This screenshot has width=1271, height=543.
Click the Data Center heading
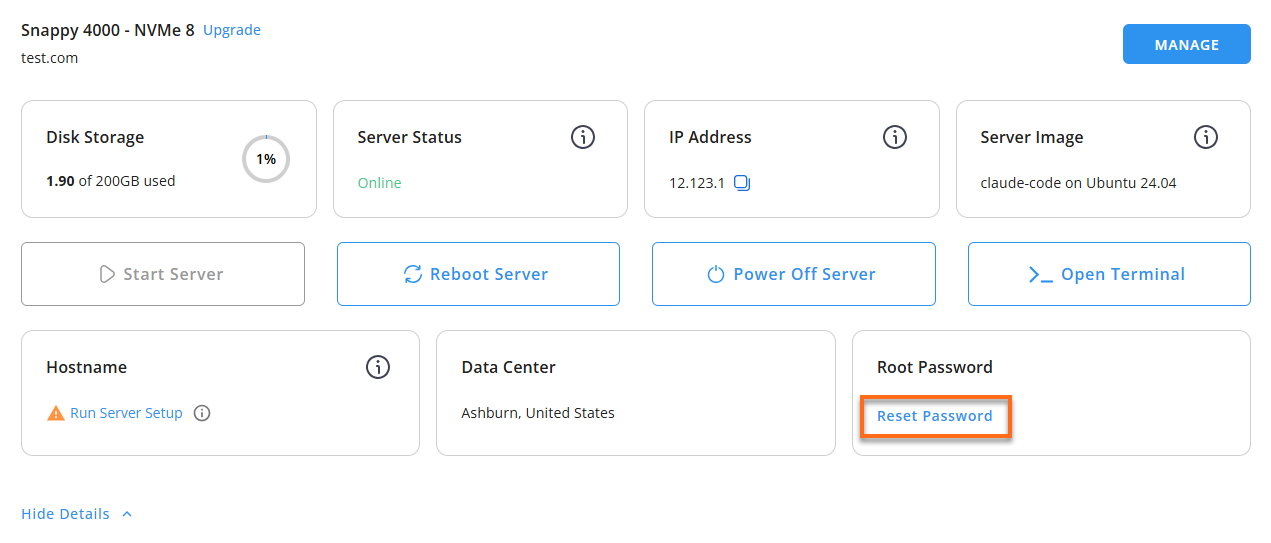[508, 367]
